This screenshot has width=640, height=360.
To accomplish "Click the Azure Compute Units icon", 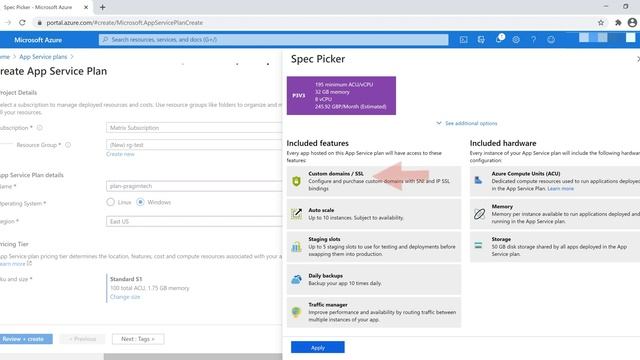I will (x=478, y=180).
